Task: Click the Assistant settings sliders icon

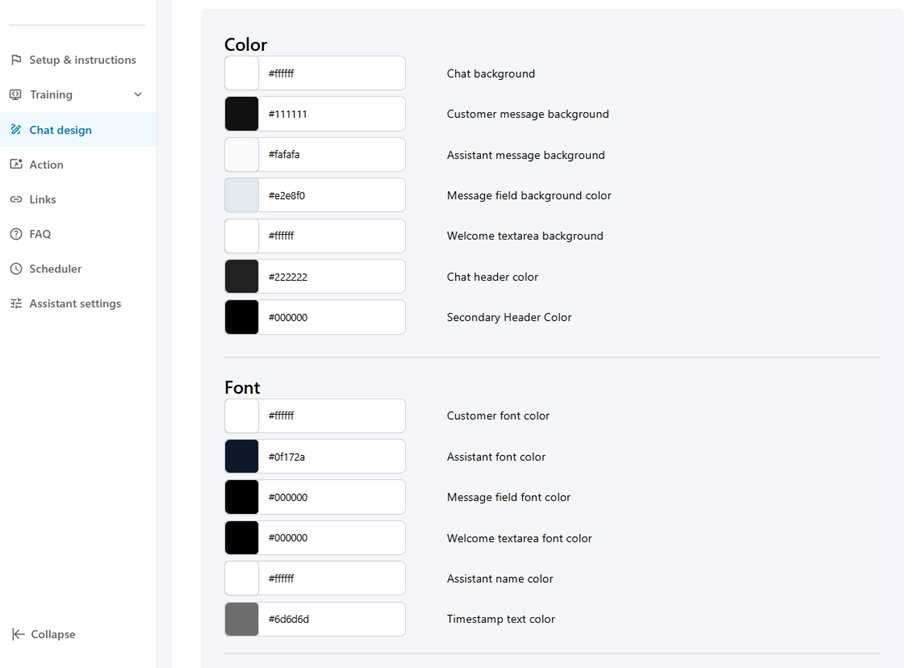Action: point(14,303)
